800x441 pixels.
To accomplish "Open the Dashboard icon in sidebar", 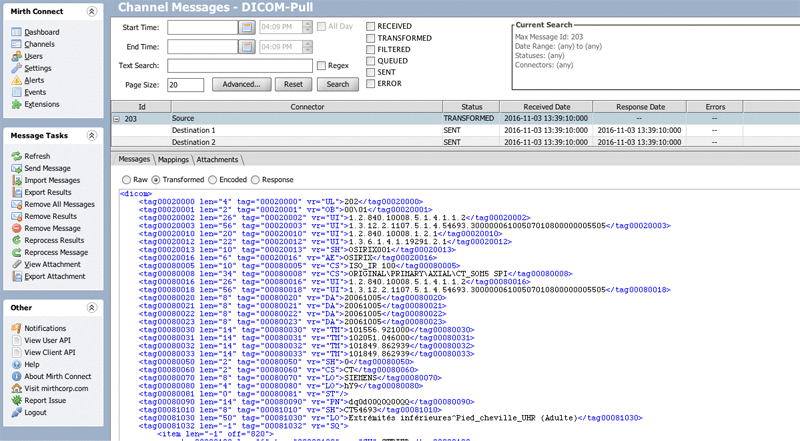I will [16, 32].
